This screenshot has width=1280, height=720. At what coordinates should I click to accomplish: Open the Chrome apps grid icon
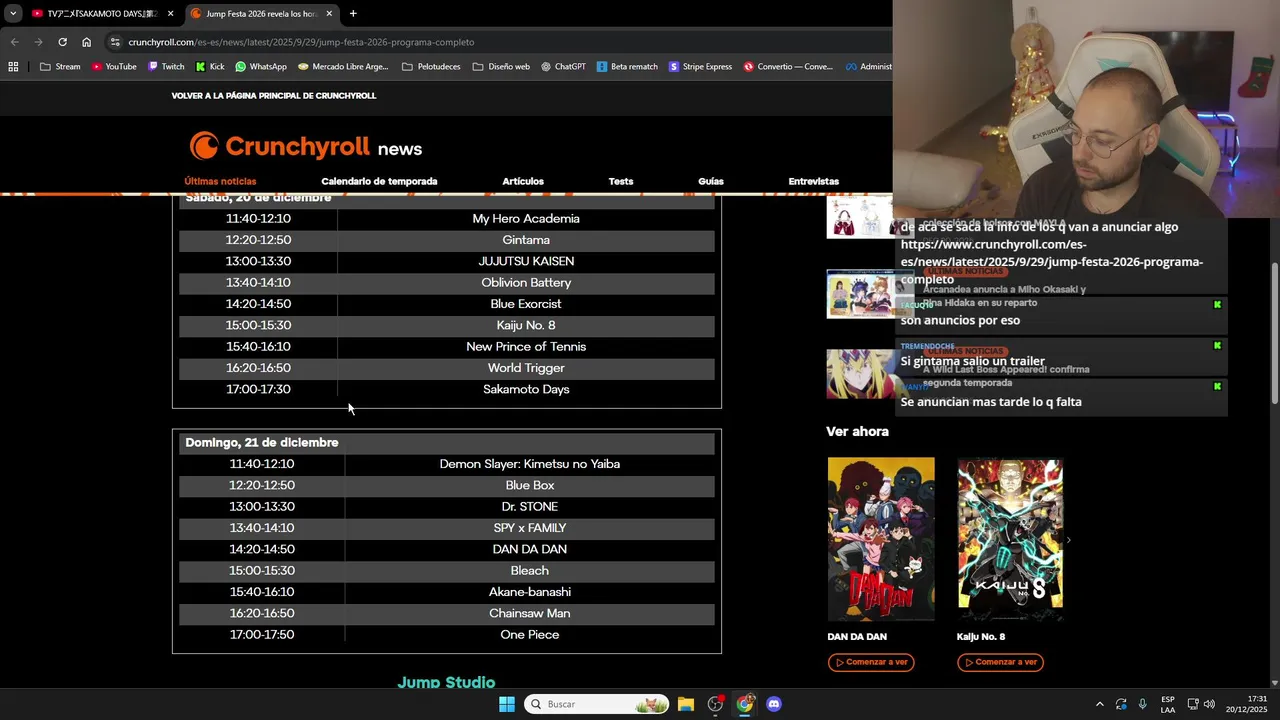(x=13, y=67)
